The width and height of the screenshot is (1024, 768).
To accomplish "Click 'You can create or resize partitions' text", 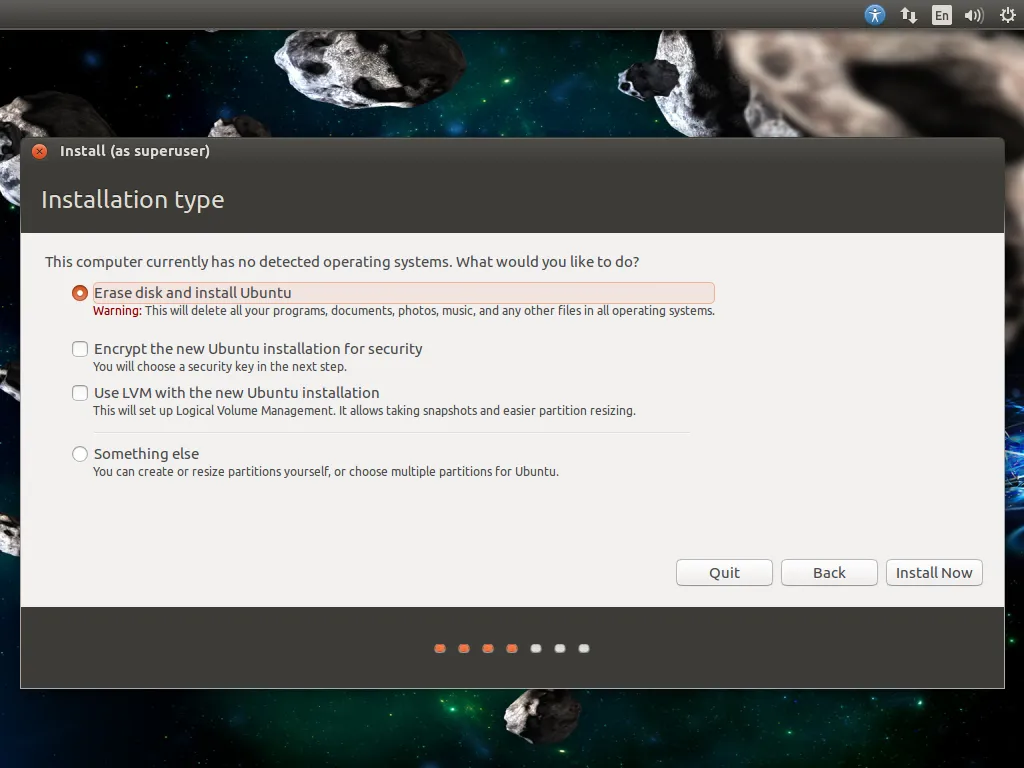I will [x=326, y=472].
